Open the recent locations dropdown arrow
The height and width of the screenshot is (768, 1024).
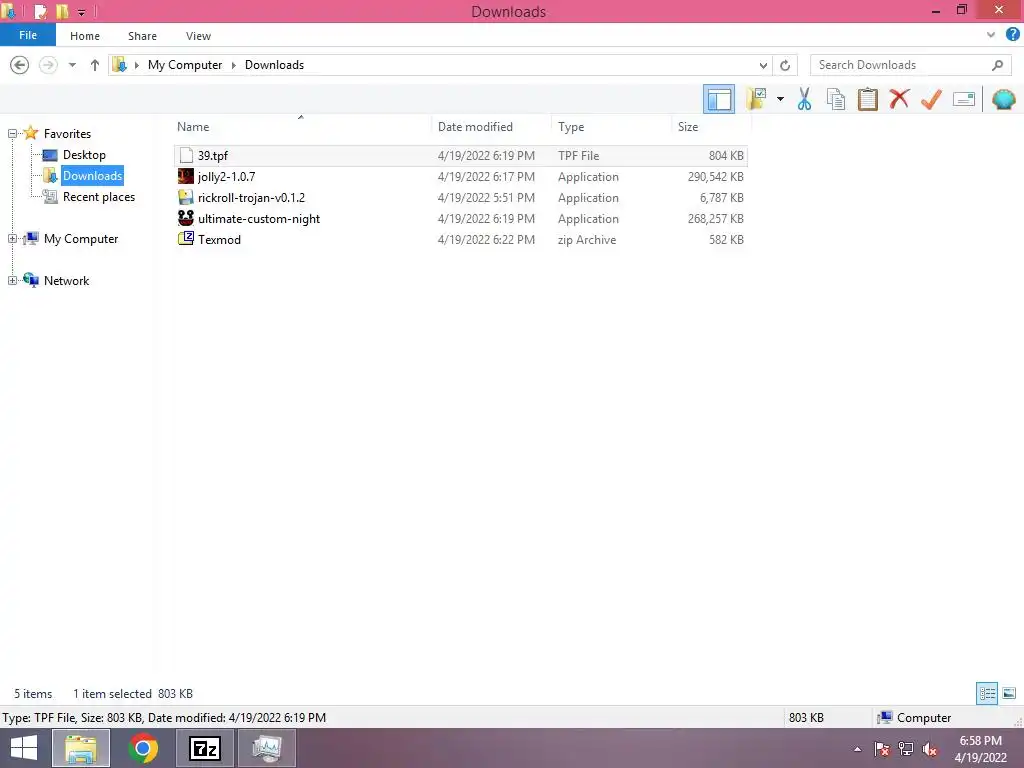pyautogui.click(x=72, y=65)
